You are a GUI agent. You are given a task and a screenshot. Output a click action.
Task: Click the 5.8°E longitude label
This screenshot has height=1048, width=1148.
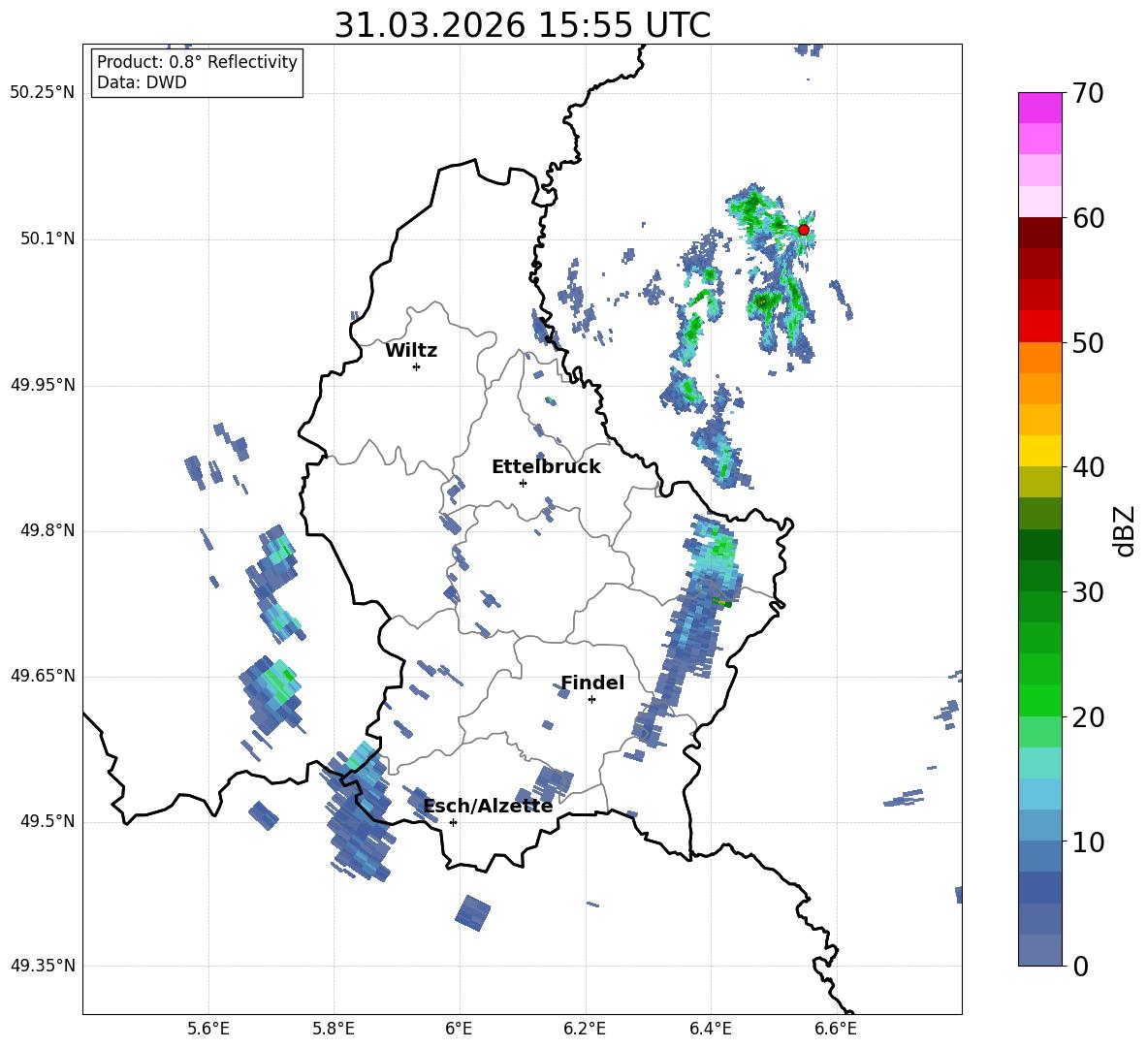(334, 1029)
